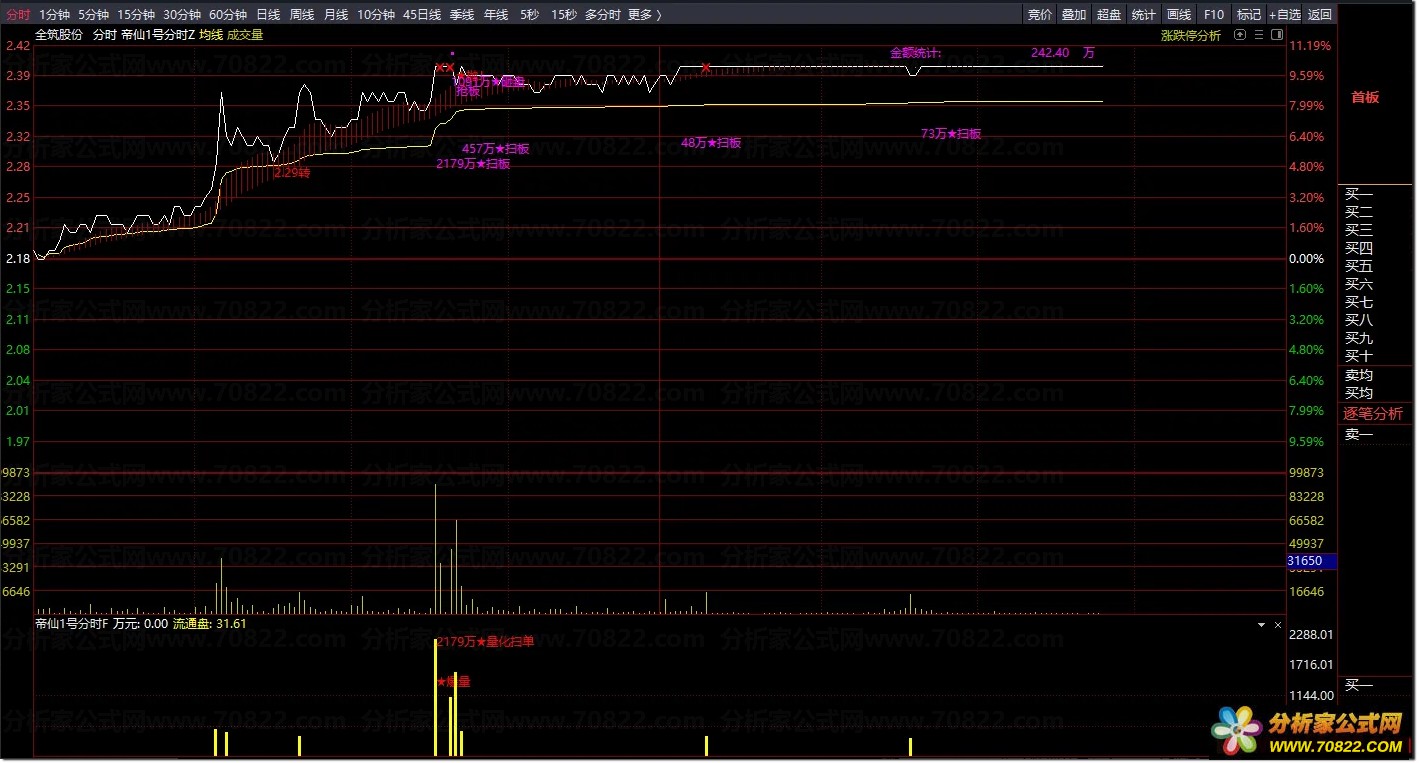Viewport: 1419px width, 763px height.
Task: Open the 涨跌停分析 link
Action: click(x=1191, y=35)
